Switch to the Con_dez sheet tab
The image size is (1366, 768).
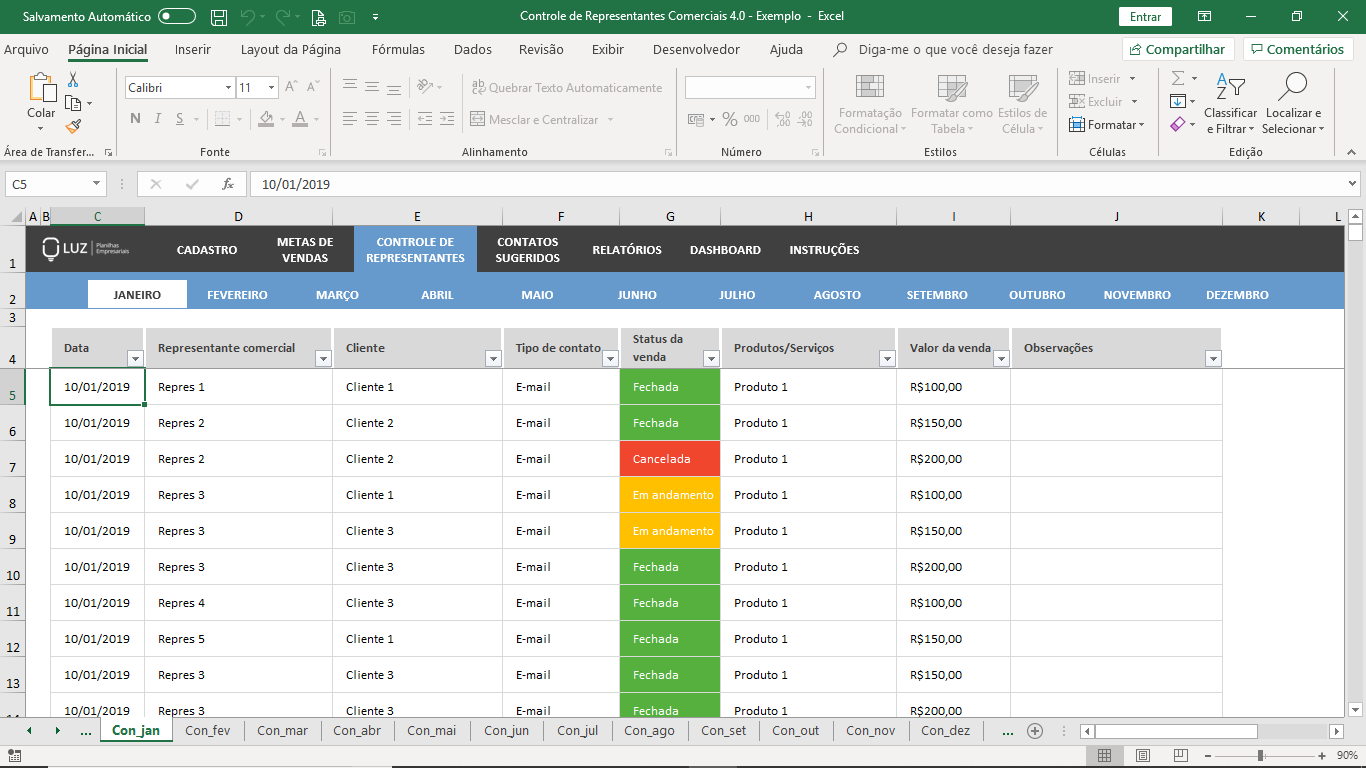click(x=945, y=730)
